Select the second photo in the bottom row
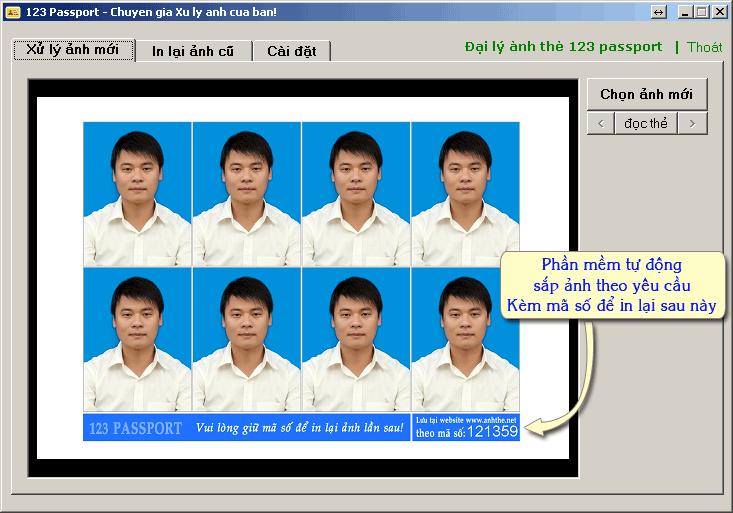 pos(246,340)
